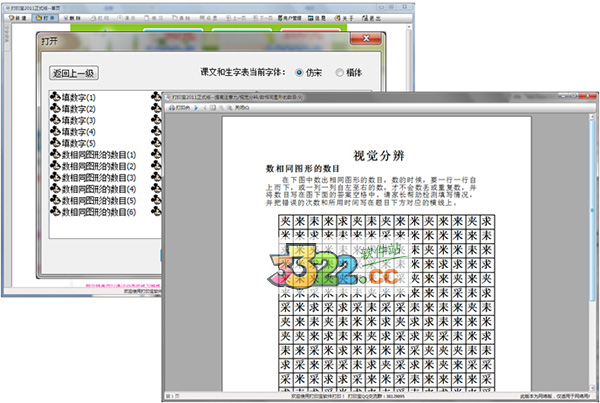This screenshot has height=403, width=600.
Task: Open 数相同图形的数目(6) item
Action: click(x=110, y=212)
